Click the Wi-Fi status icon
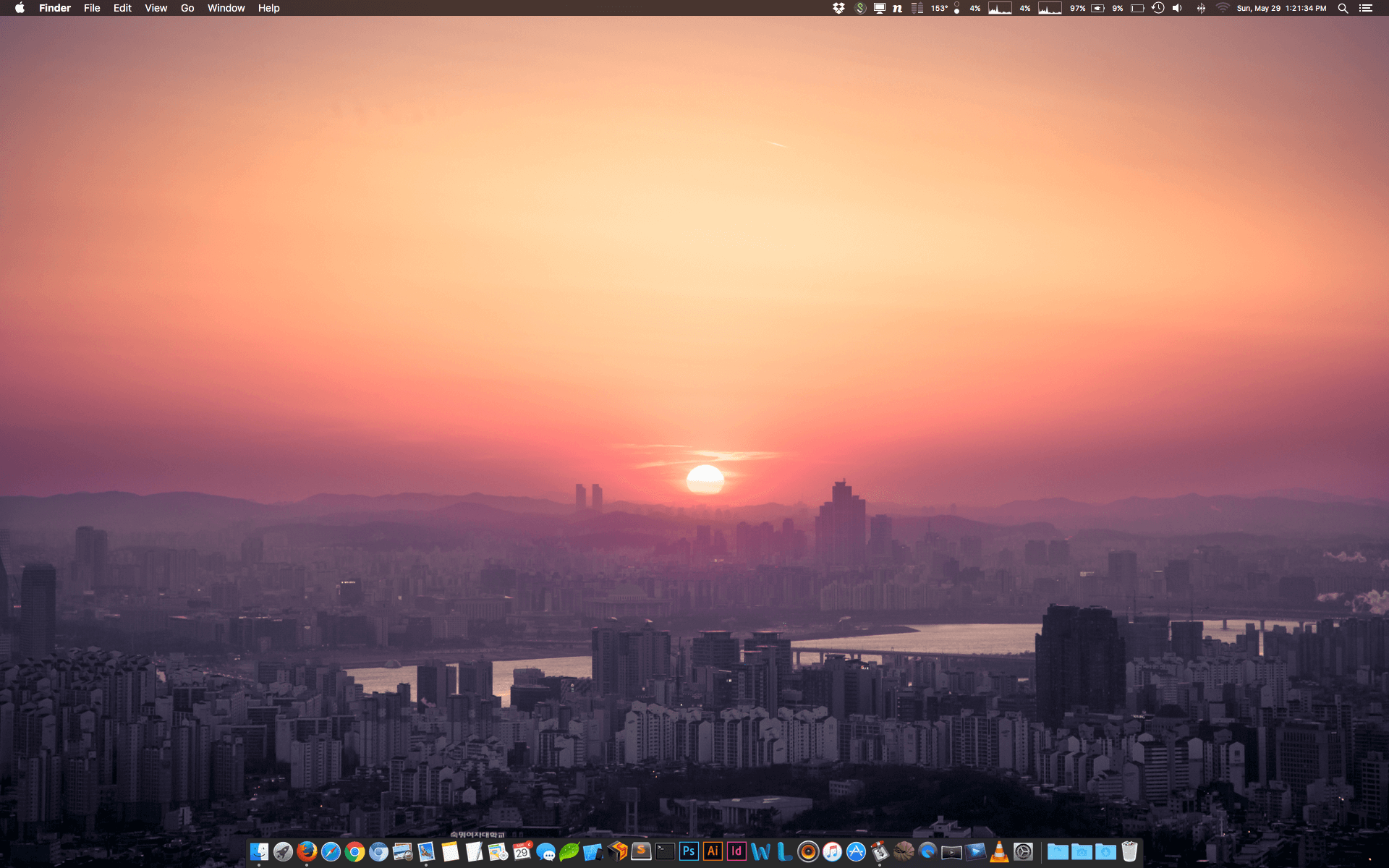1389x868 pixels. (x=1223, y=8)
